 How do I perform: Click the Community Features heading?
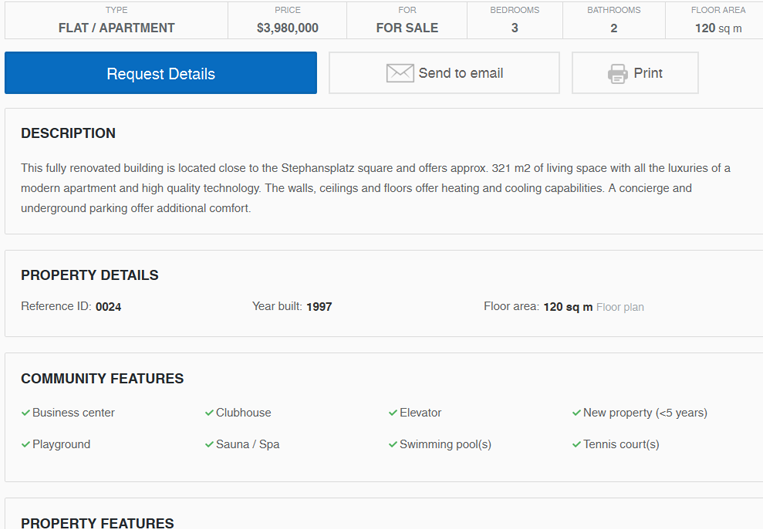(102, 379)
